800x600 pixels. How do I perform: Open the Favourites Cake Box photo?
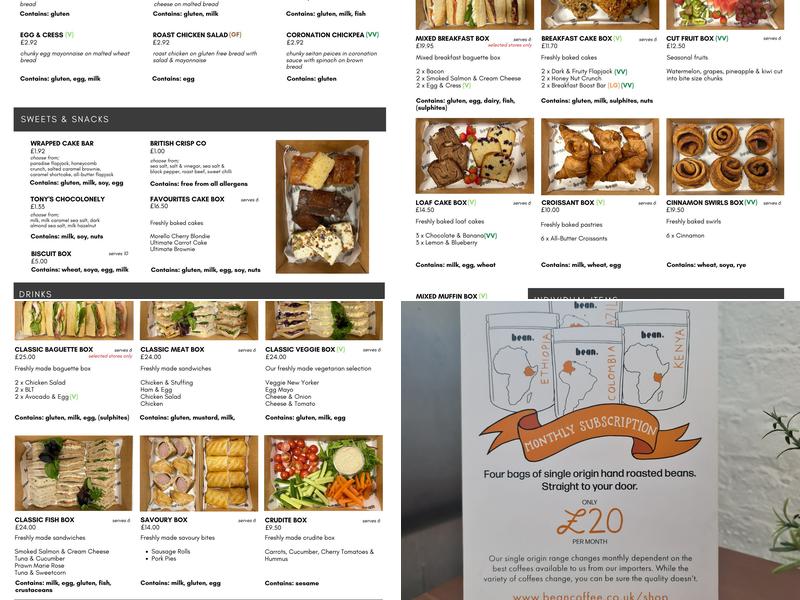tap(322, 207)
